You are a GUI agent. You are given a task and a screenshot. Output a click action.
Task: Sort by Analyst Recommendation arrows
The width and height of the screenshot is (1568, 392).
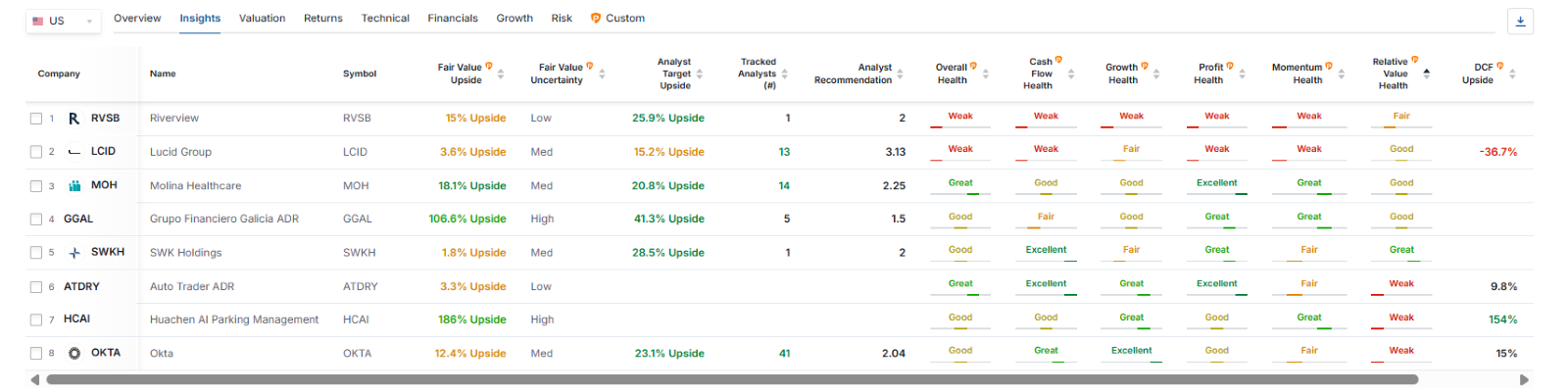click(900, 73)
